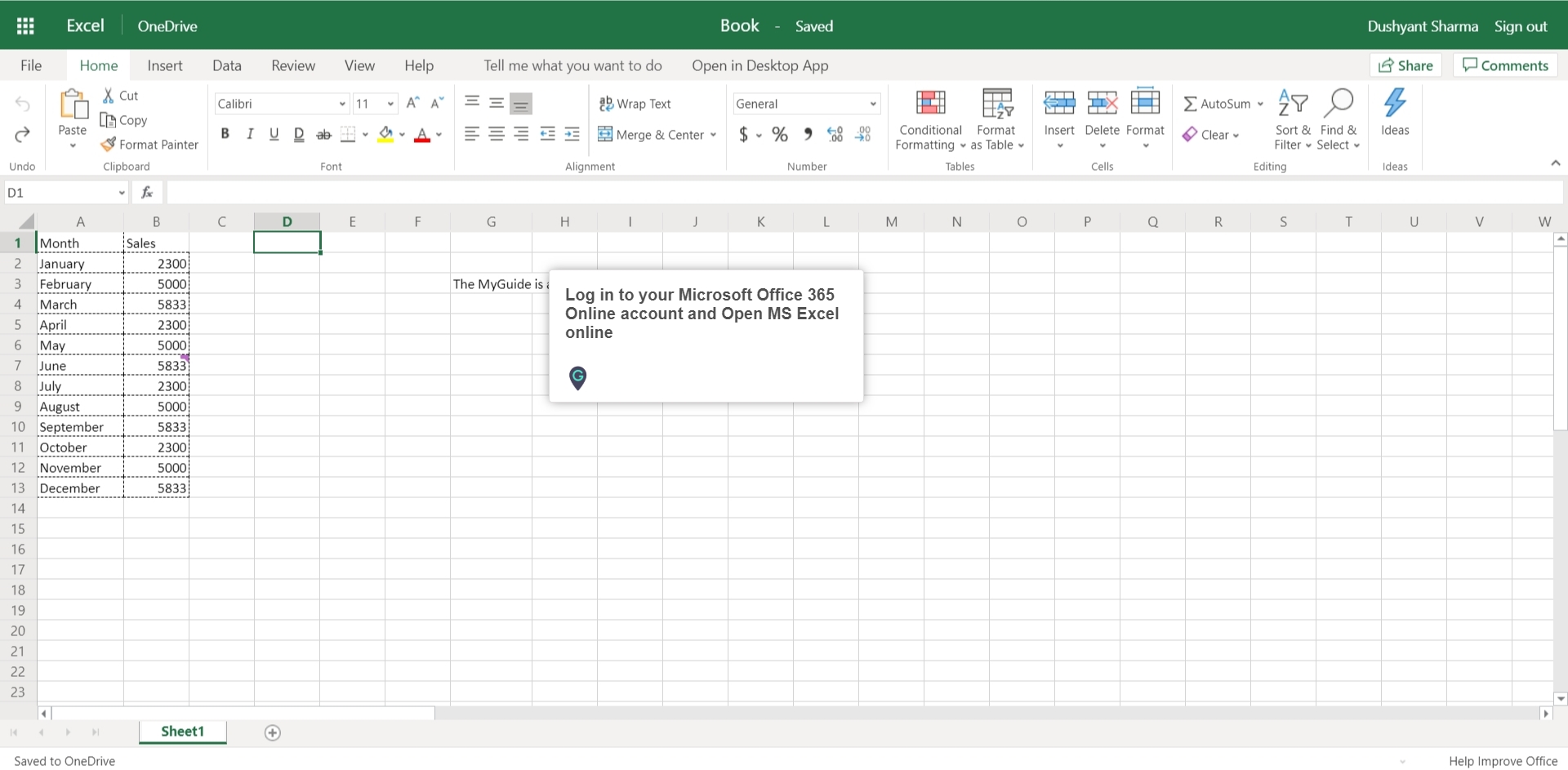Image resolution: width=1568 pixels, height=770 pixels.
Task: Apply percent style
Action: (781, 134)
